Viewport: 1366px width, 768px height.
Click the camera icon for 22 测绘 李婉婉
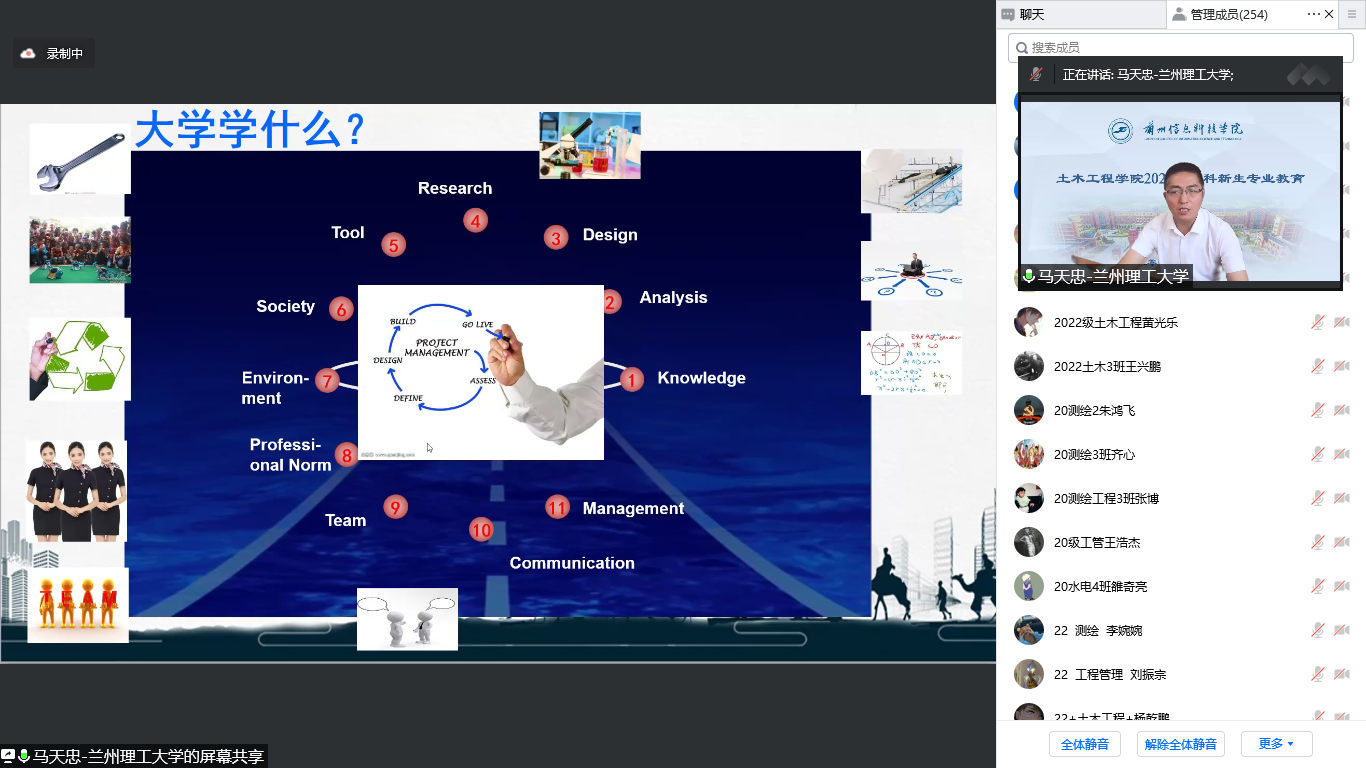coord(1341,630)
